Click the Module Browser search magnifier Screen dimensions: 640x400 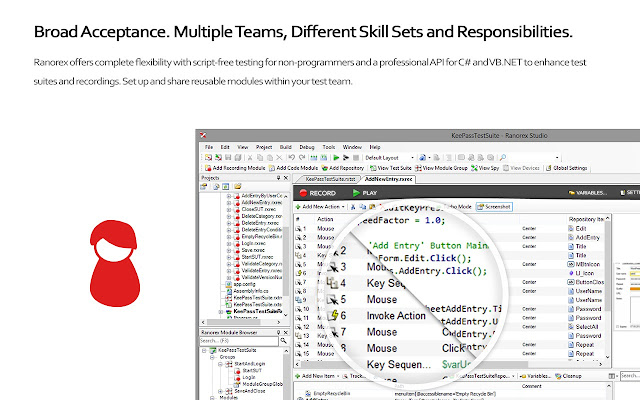[x=283, y=341]
